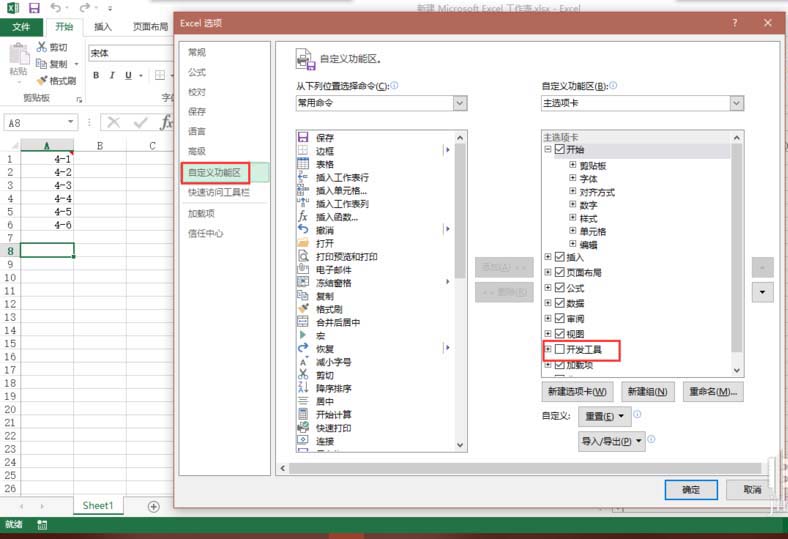Collapse the 开始 tab node in the tree

pos(548,149)
